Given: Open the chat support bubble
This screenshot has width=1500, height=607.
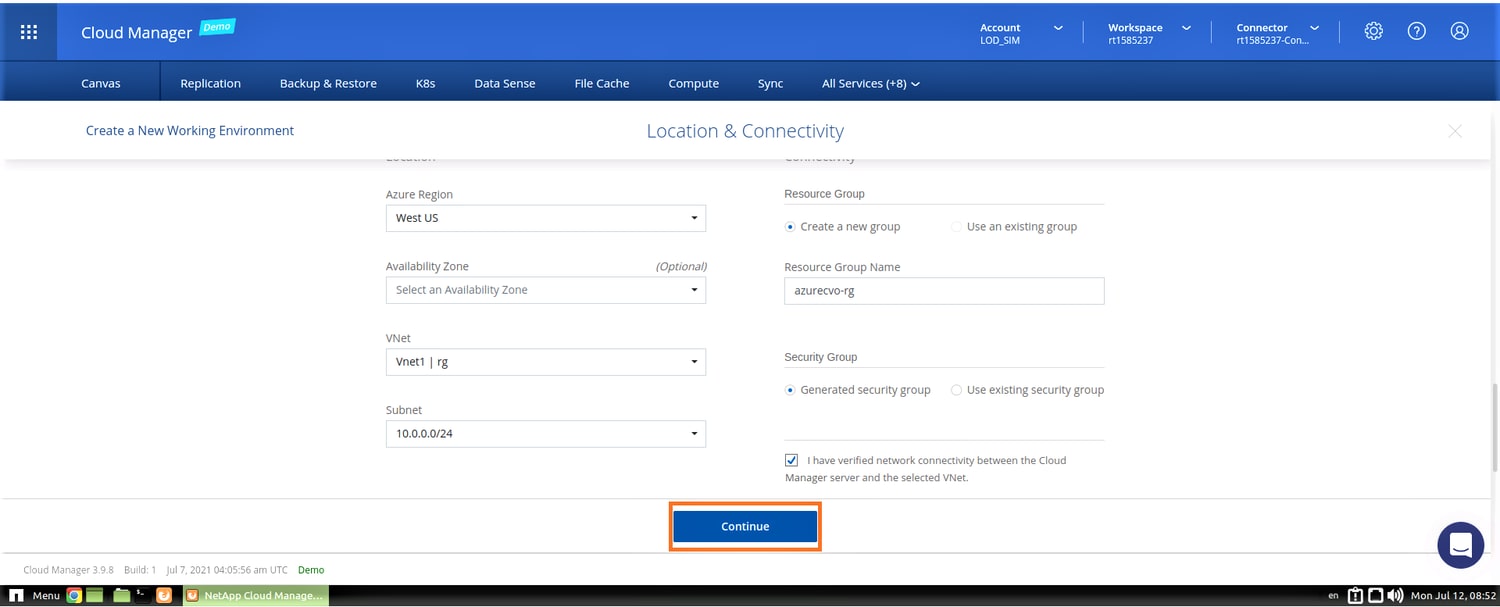Looking at the screenshot, I should click(x=1459, y=545).
